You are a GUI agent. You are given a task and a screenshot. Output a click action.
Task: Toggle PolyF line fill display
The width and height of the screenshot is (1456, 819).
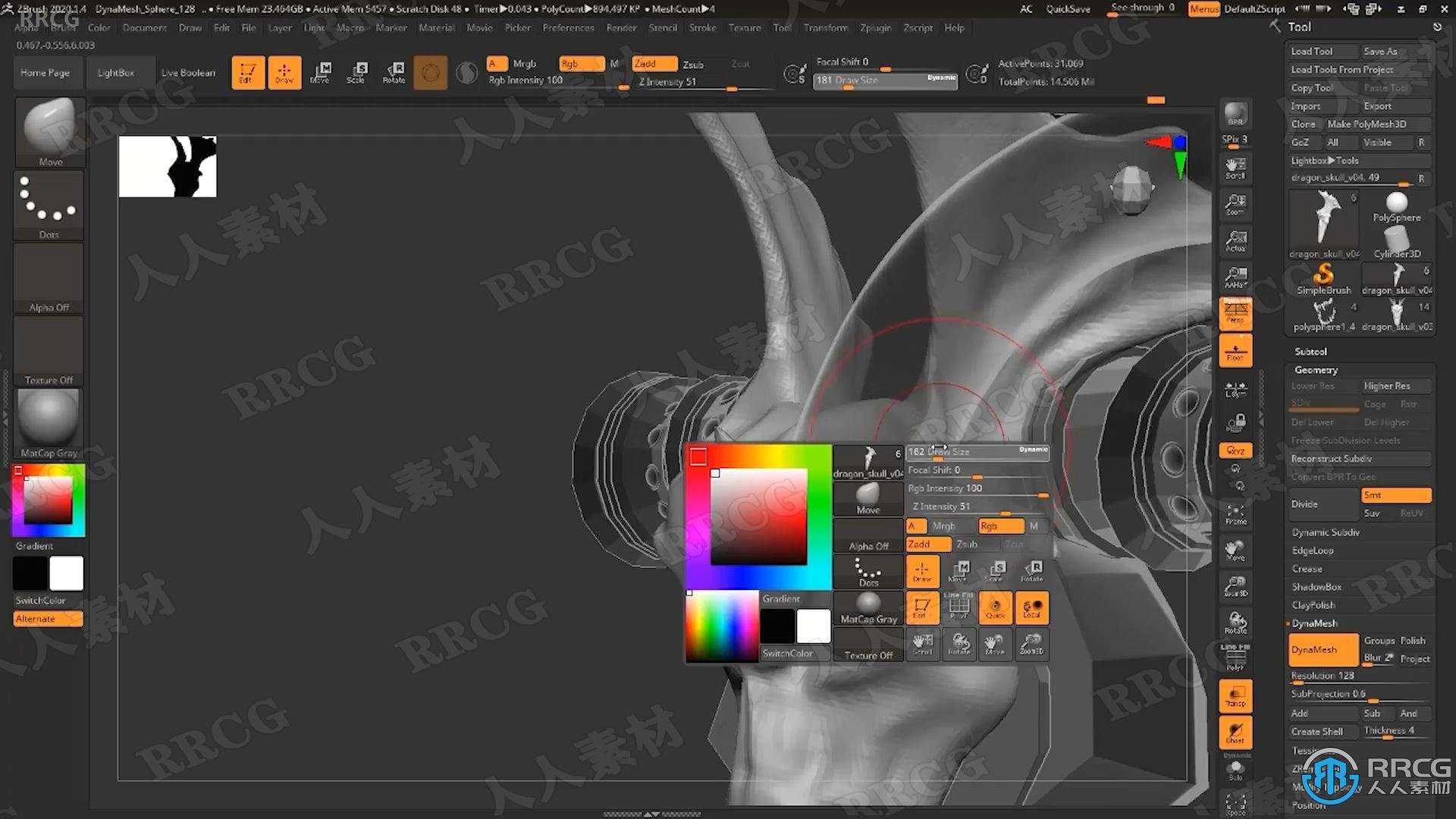click(1235, 657)
